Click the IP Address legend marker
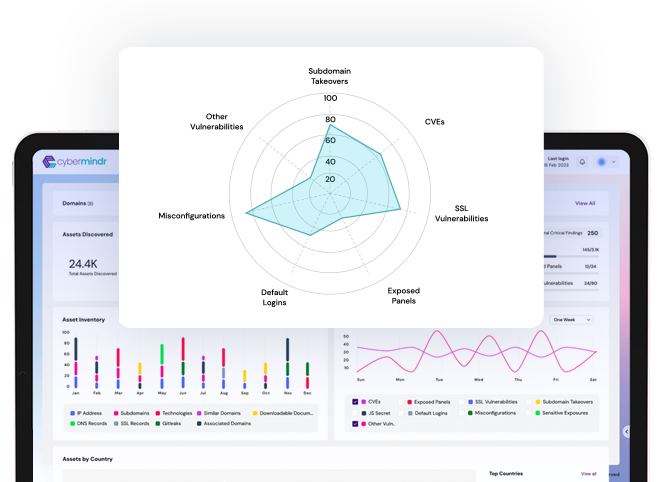 71,412
